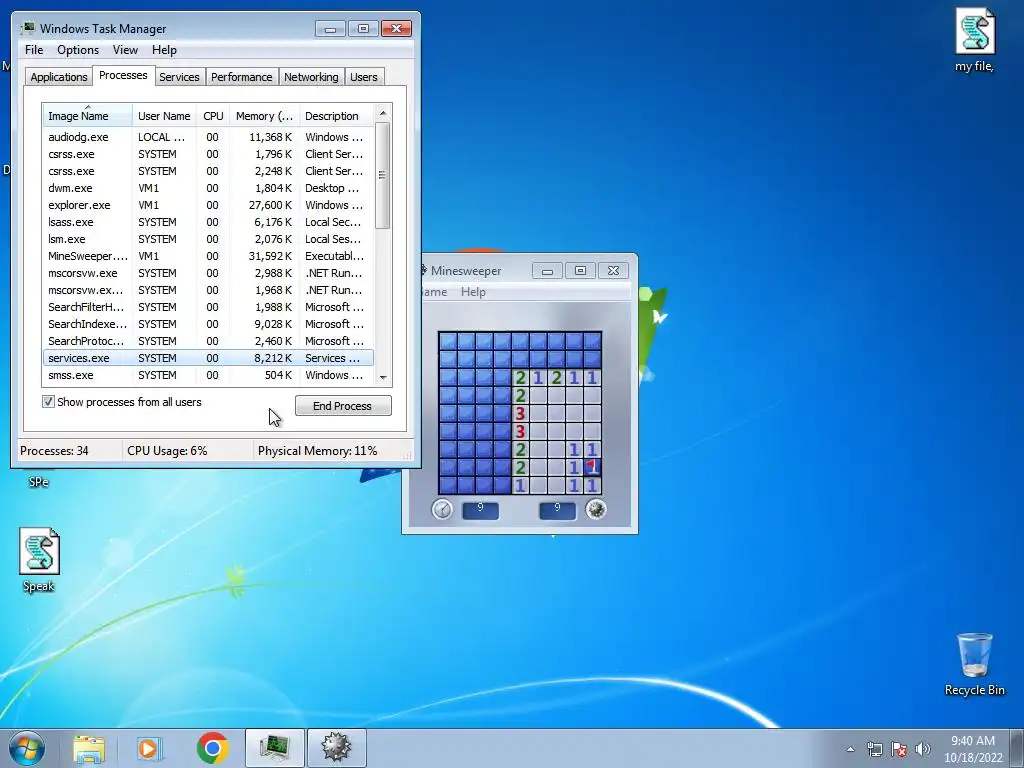1024x768 pixels.
Task: Sort by the User Name column
Action: (164, 116)
